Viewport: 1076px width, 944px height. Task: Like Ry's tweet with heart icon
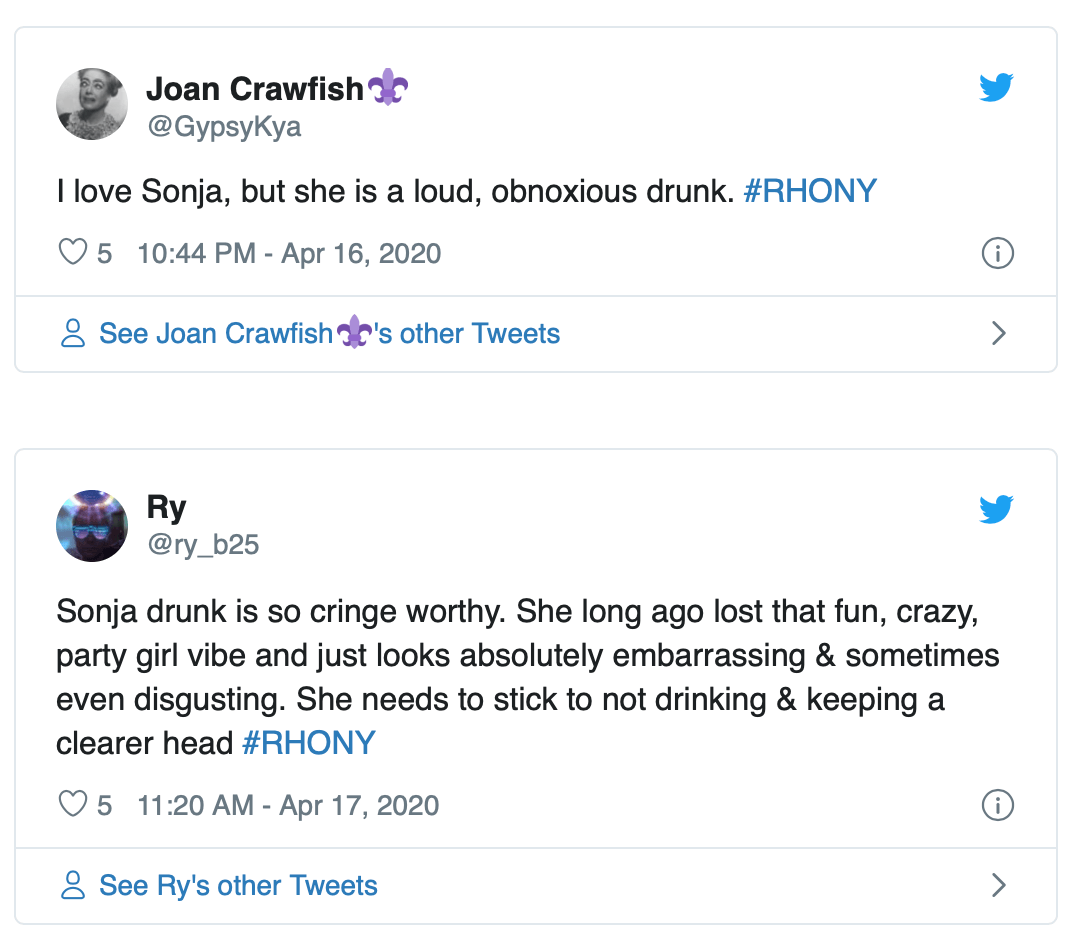73,804
